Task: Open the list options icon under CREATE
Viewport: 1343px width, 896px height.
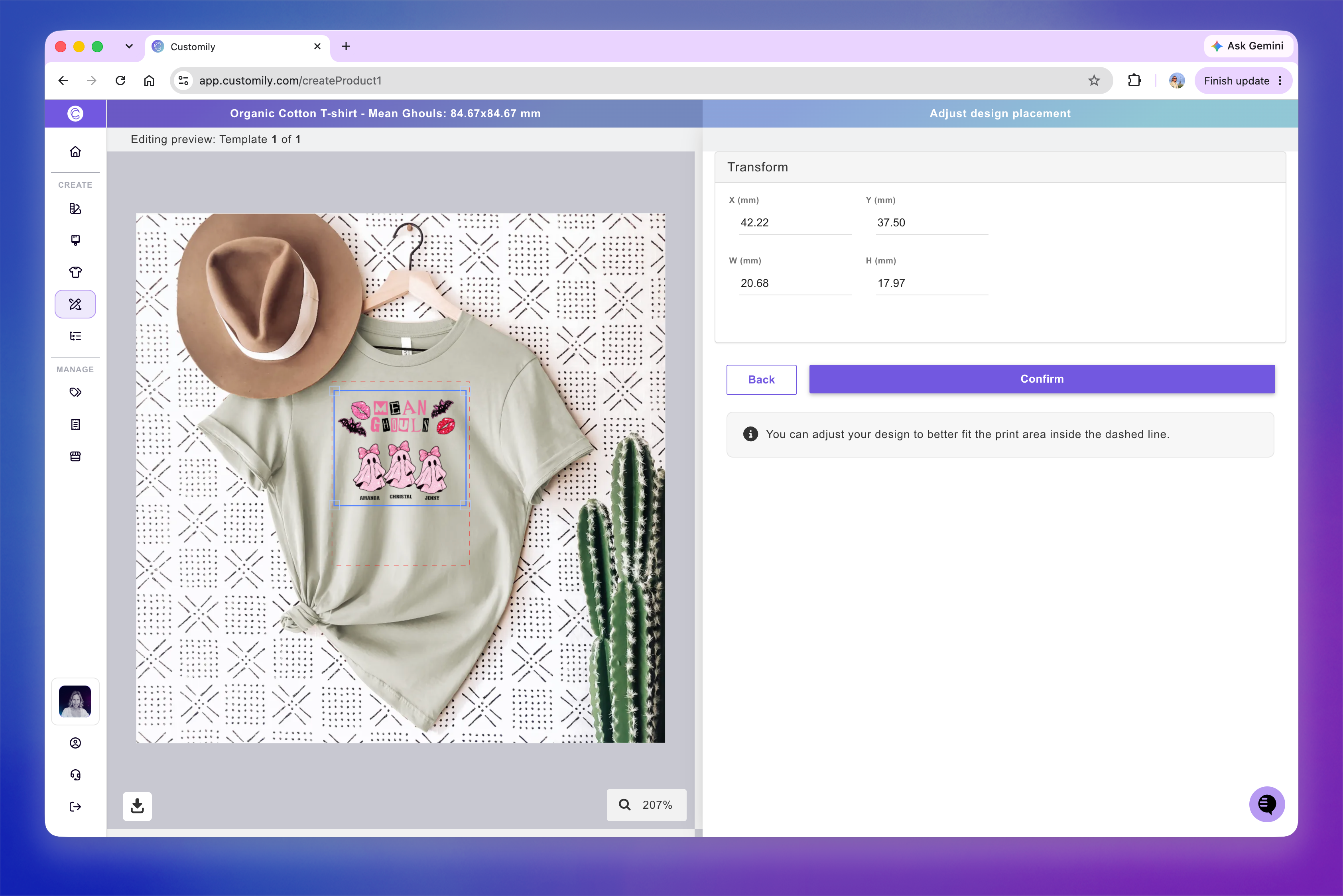Action: tap(75, 336)
